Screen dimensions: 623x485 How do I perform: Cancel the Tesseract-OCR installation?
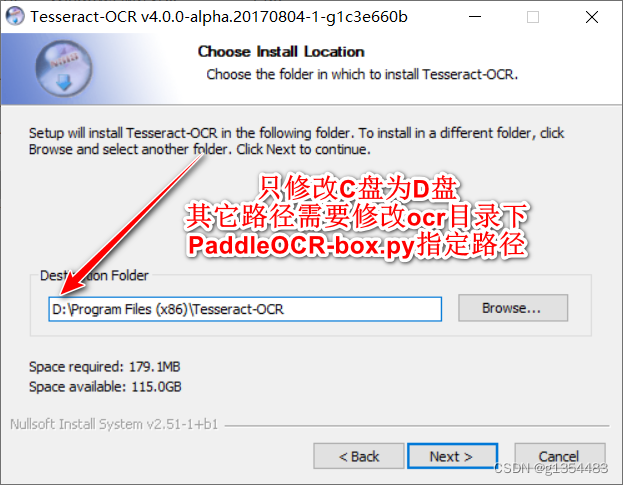[559, 456]
